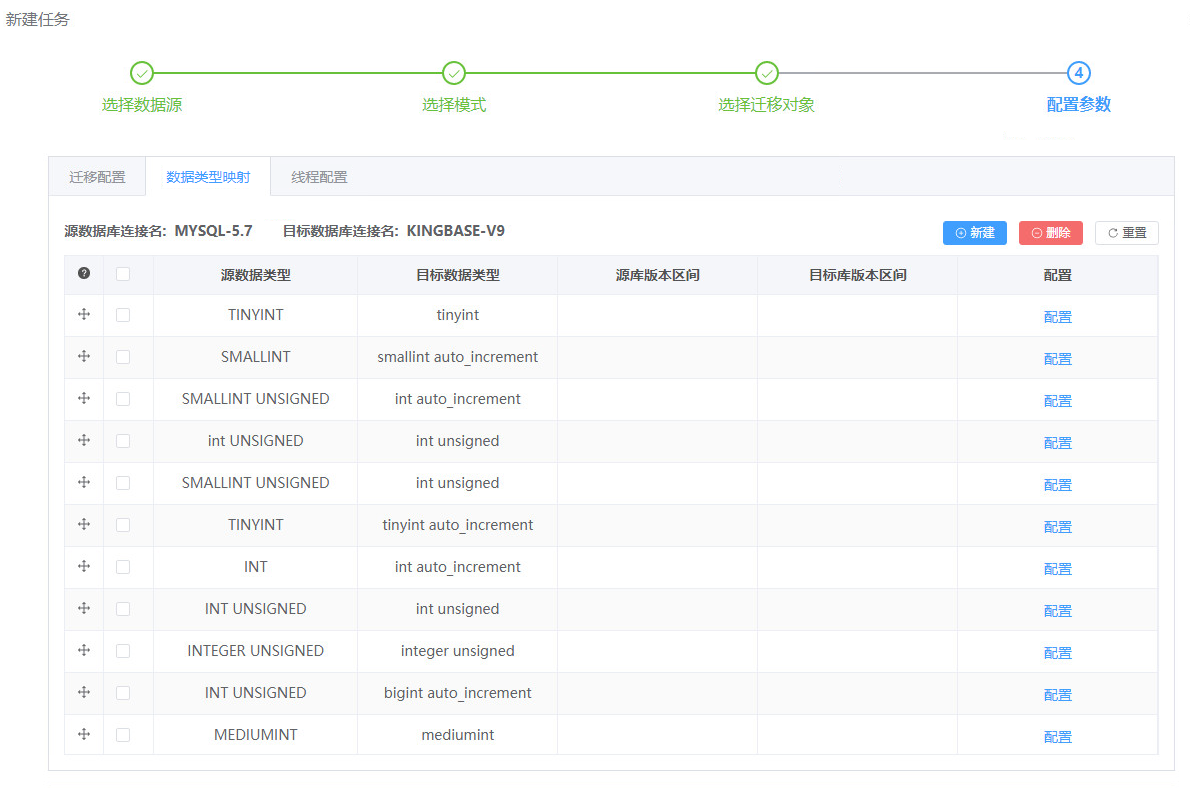
Task: Open the 线程配置 tab
Action: point(320,177)
